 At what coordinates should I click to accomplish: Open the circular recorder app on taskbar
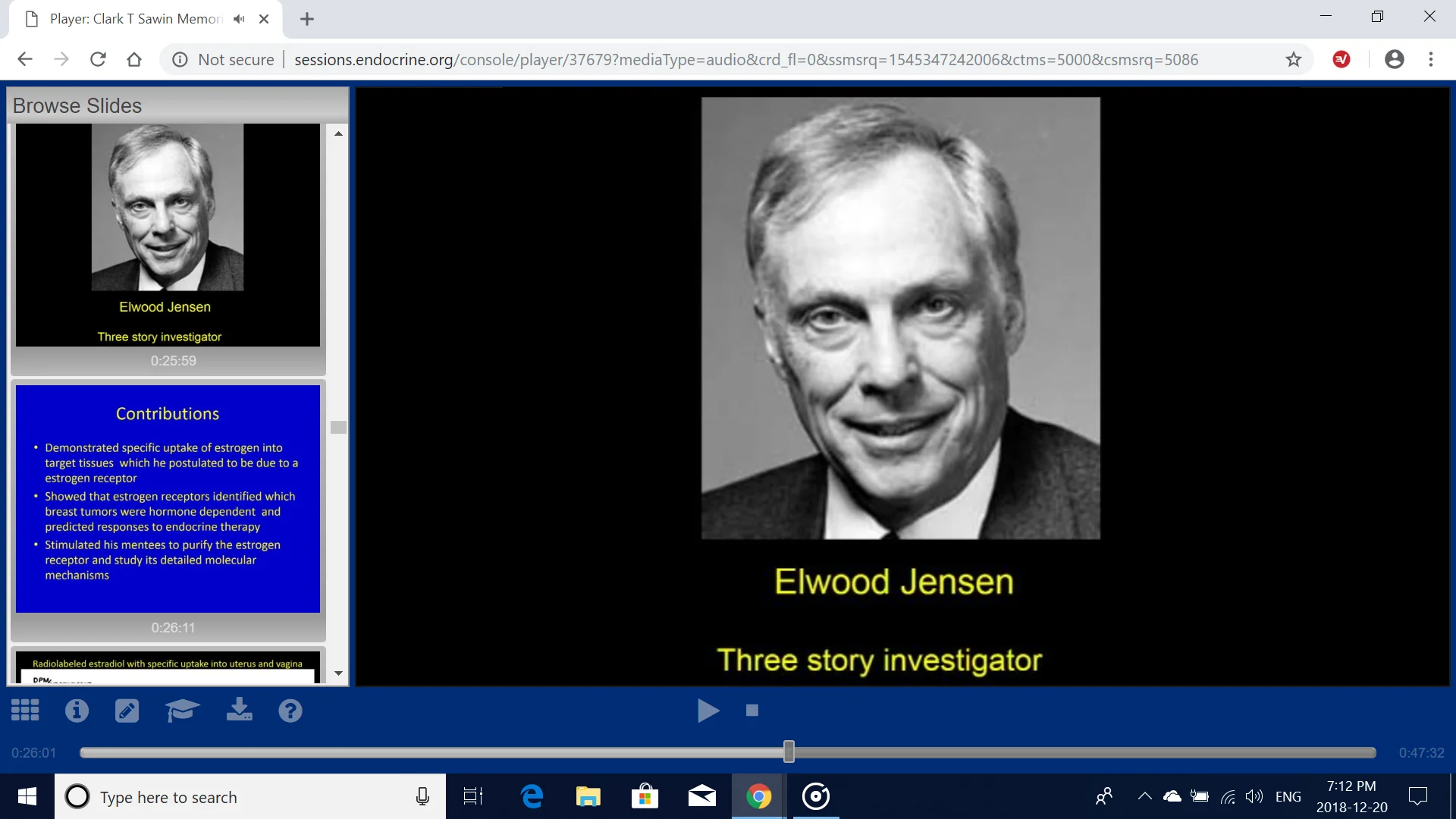[x=816, y=796]
